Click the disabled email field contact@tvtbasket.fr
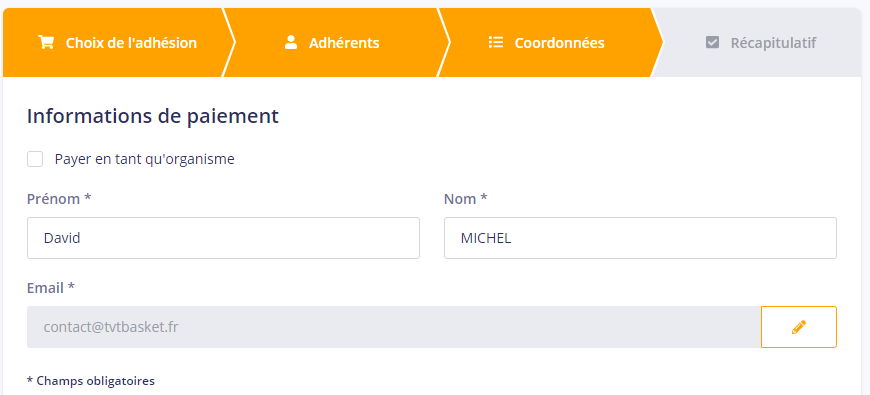This screenshot has width=870, height=395. click(x=394, y=327)
